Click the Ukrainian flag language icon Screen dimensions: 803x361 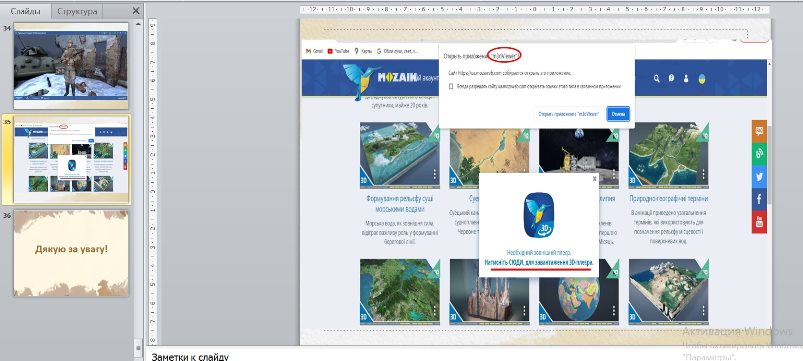[x=702, y=78]
